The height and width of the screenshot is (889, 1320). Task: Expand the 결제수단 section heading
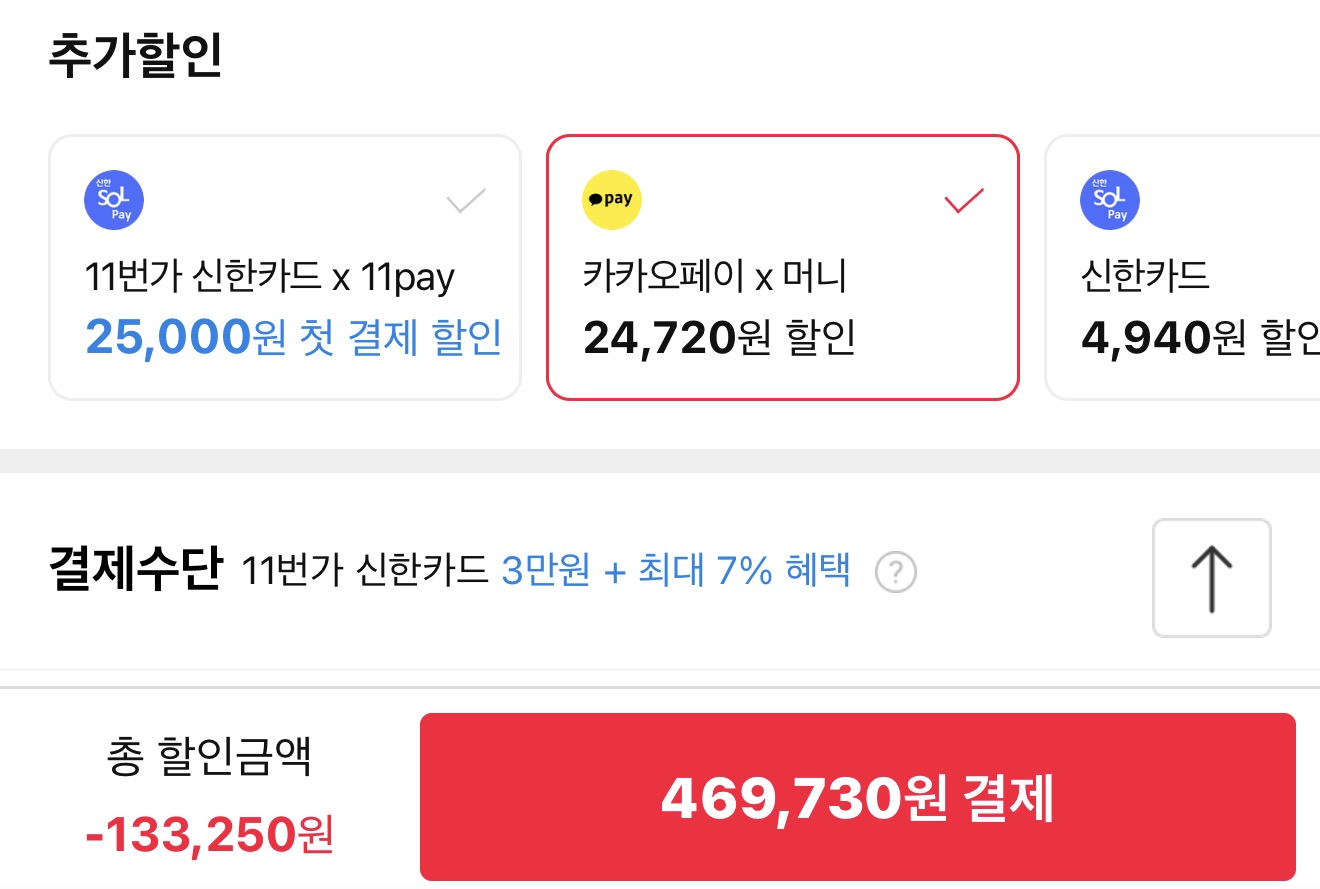tap(134, 570)
